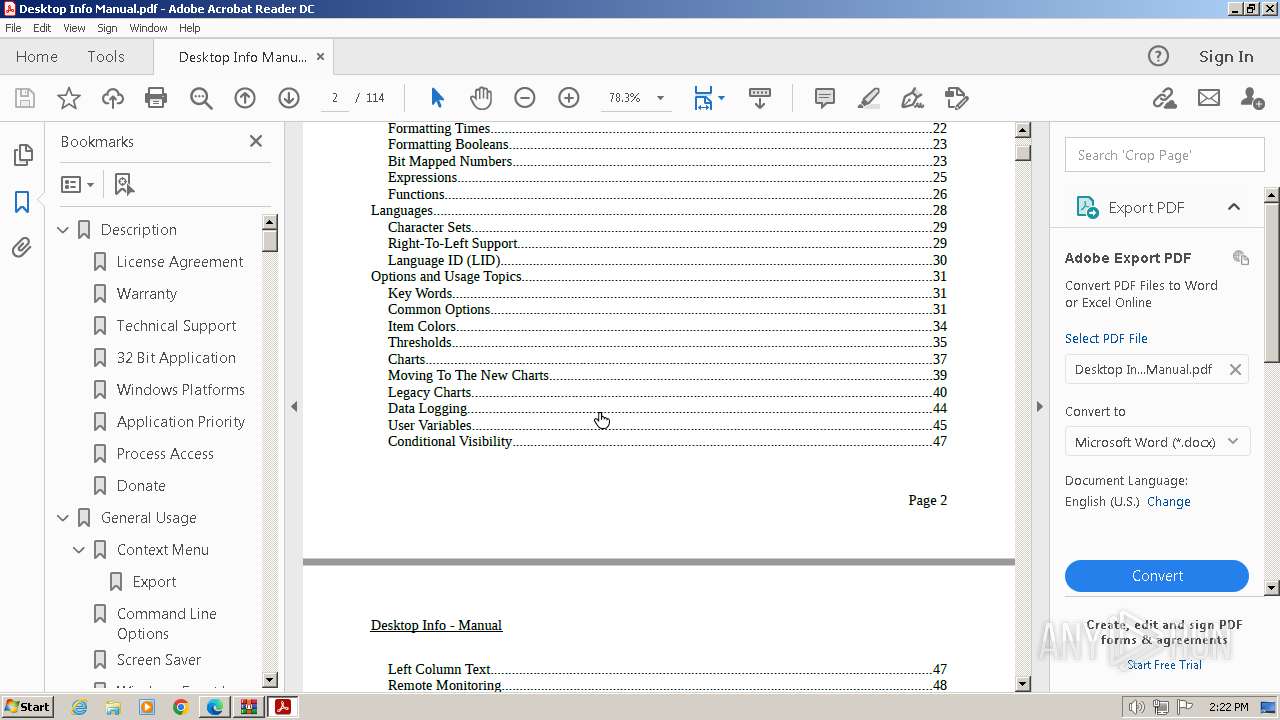Open the Windows Start menu
The height and width of the screenshot is (720, 1280).
tap(28, 706)
